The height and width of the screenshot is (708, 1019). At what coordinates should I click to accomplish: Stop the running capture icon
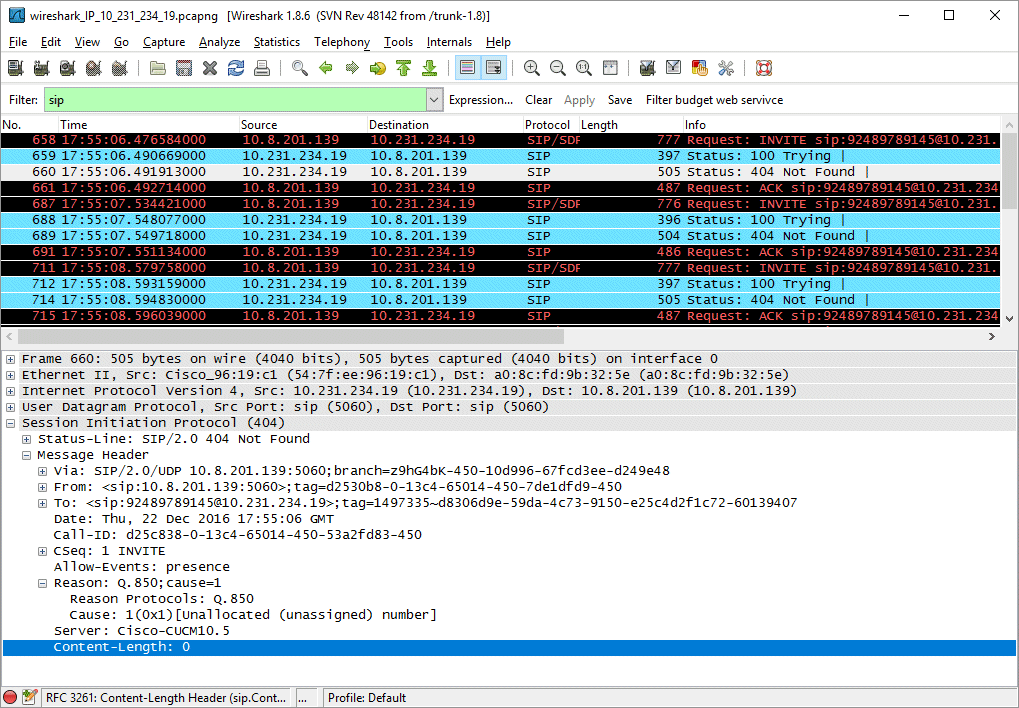(94, 68)
